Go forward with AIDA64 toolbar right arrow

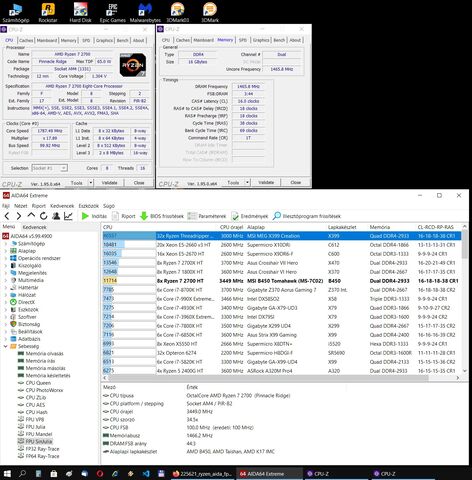pos(19,216)
